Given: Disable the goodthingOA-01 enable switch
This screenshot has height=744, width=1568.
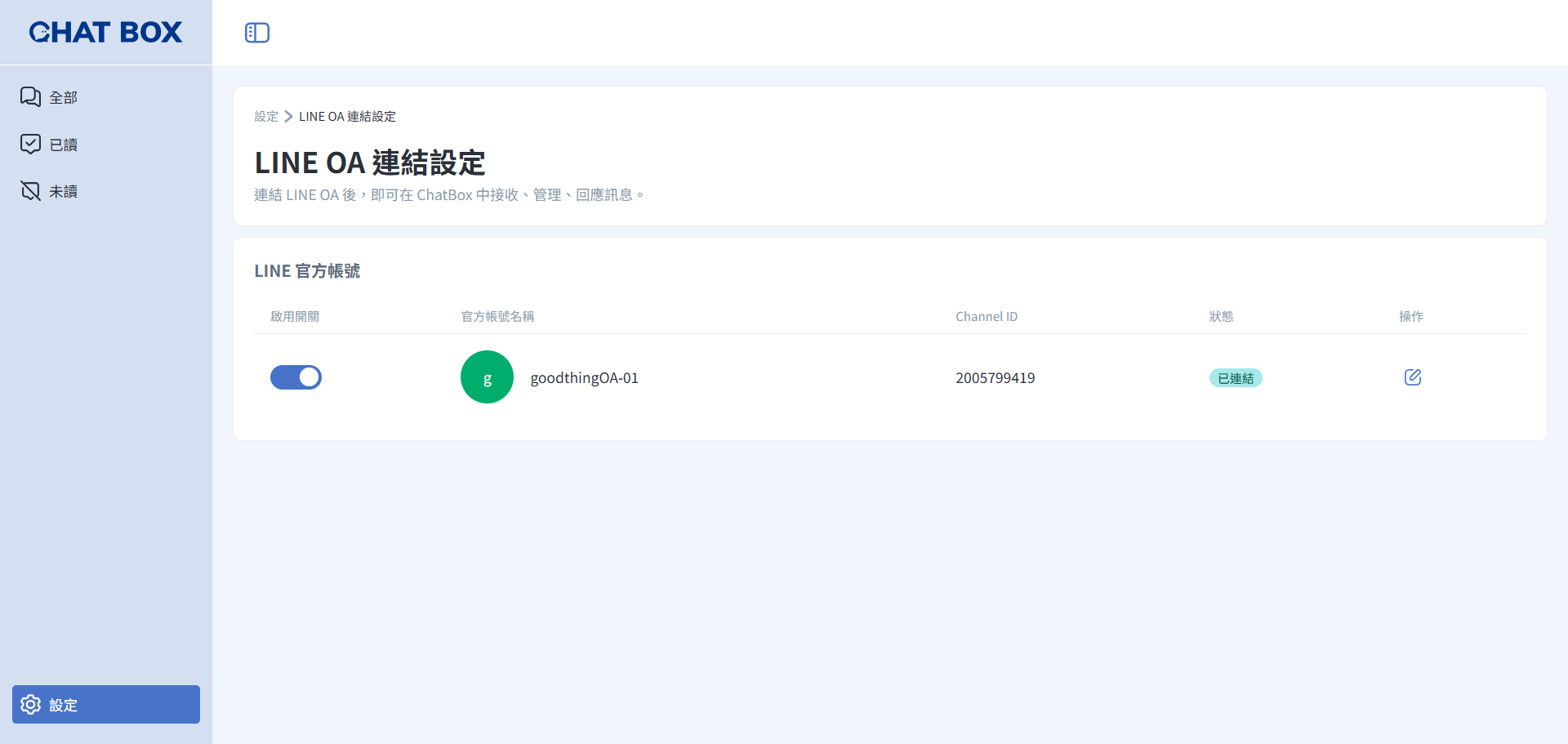Looking at the screenshot, I should 296,377.
